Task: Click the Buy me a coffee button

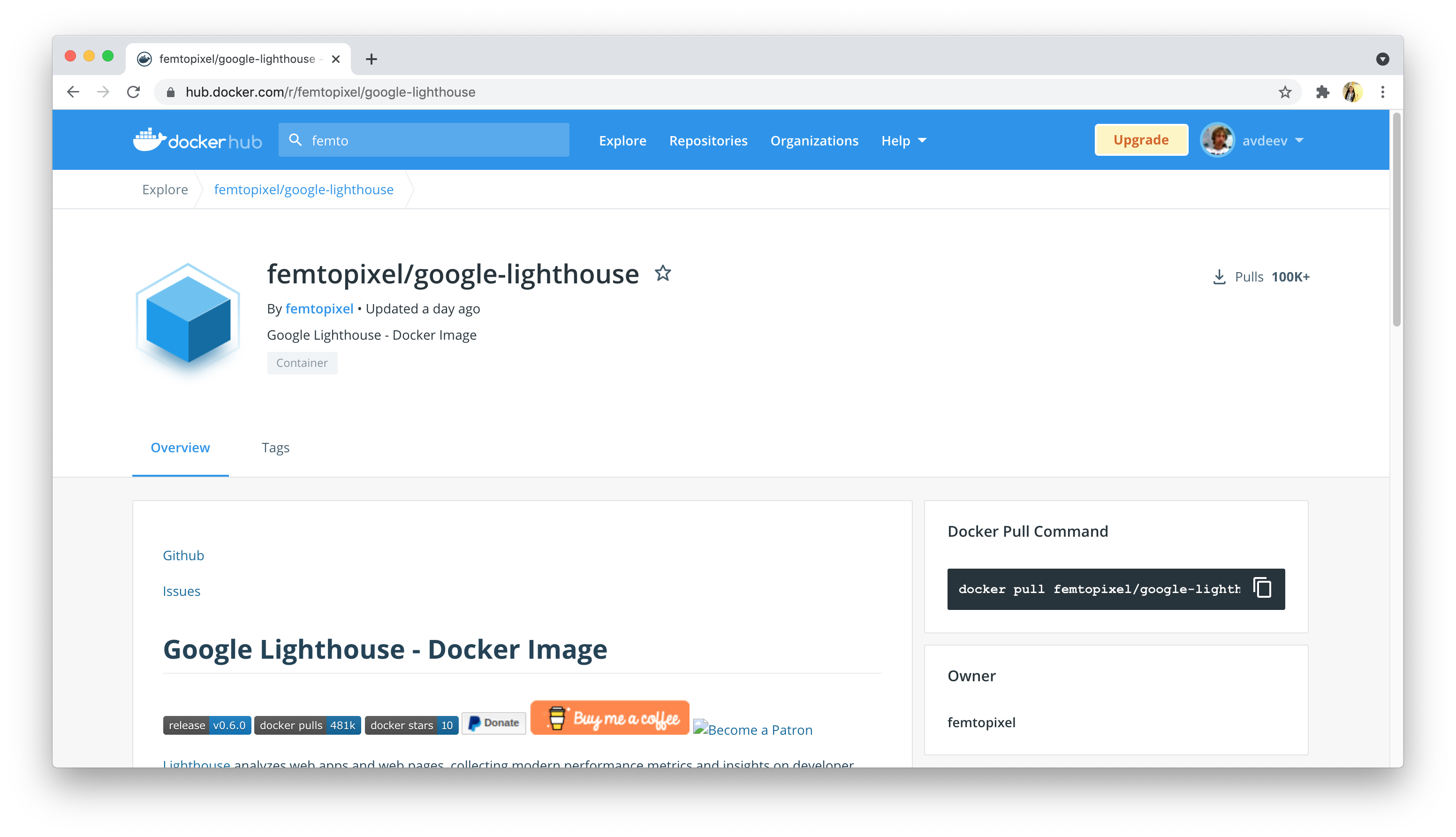Action: point(609,717)
